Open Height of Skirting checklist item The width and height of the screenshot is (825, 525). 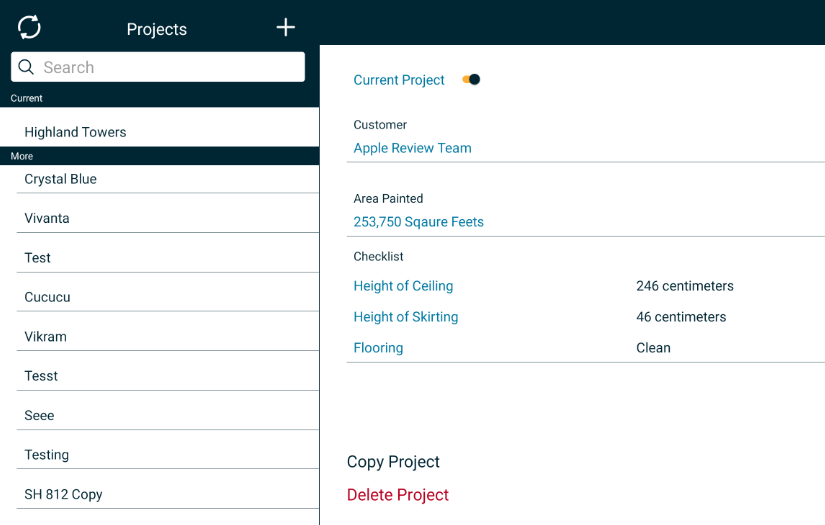[x=405, y=317]
